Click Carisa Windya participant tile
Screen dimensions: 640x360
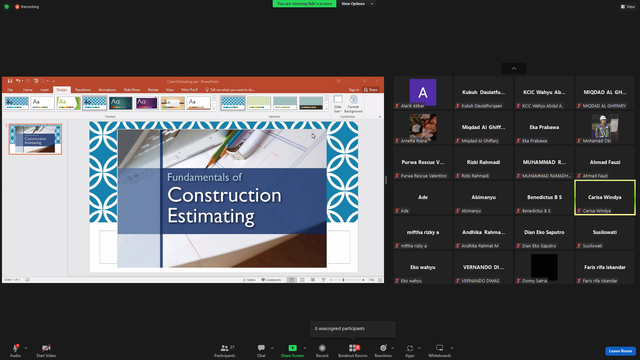point(605,198)
